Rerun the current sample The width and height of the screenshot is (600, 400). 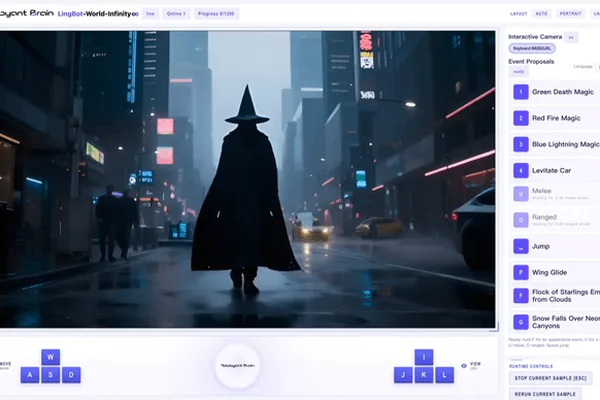(545, 394)
